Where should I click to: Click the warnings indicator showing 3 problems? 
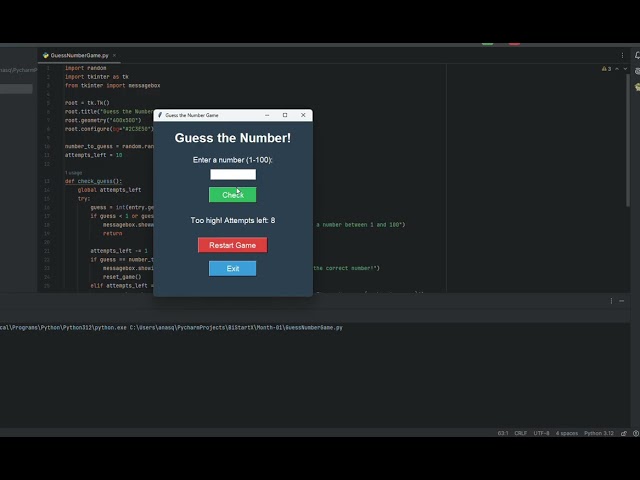point(607,69)
